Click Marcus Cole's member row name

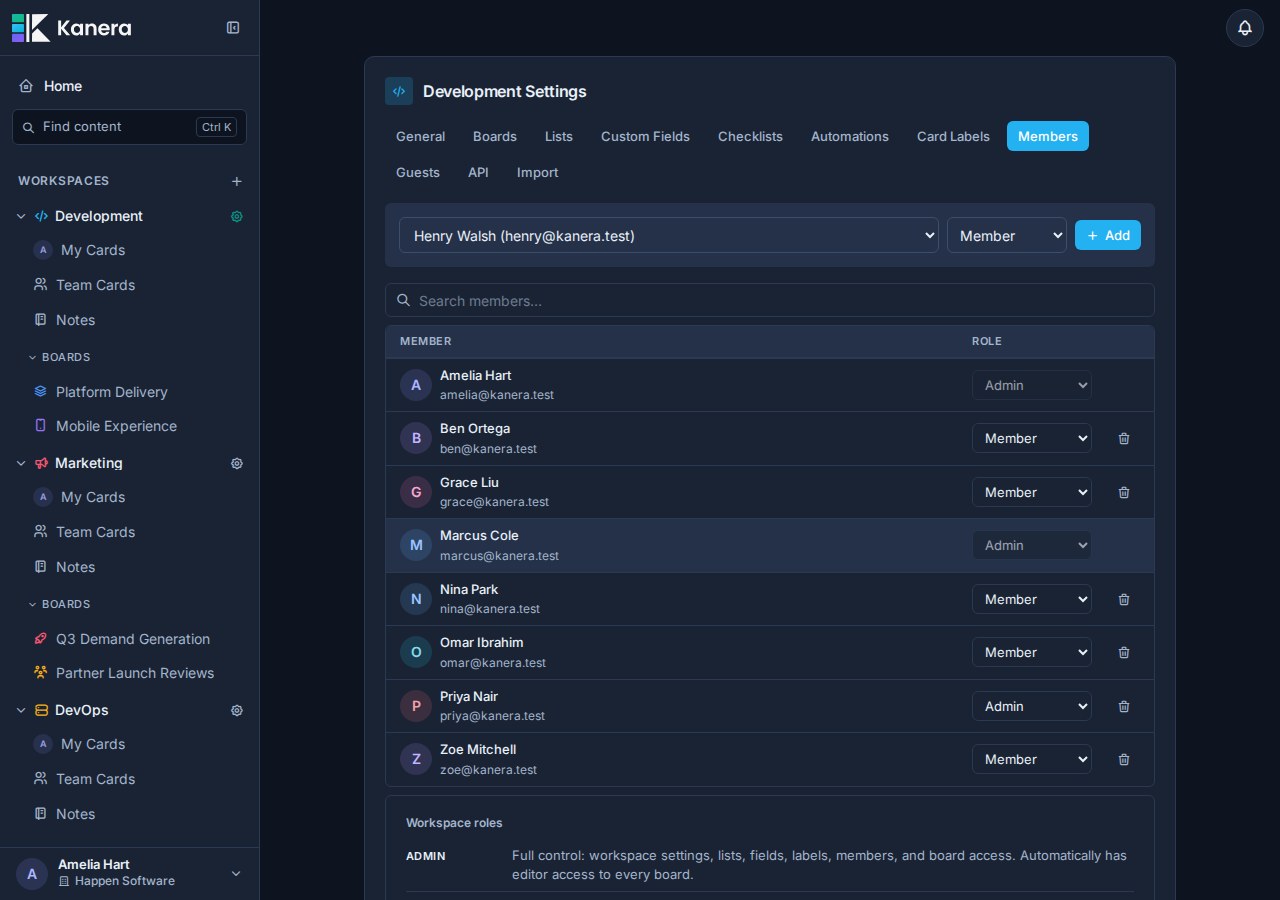(x=479, y=535)
